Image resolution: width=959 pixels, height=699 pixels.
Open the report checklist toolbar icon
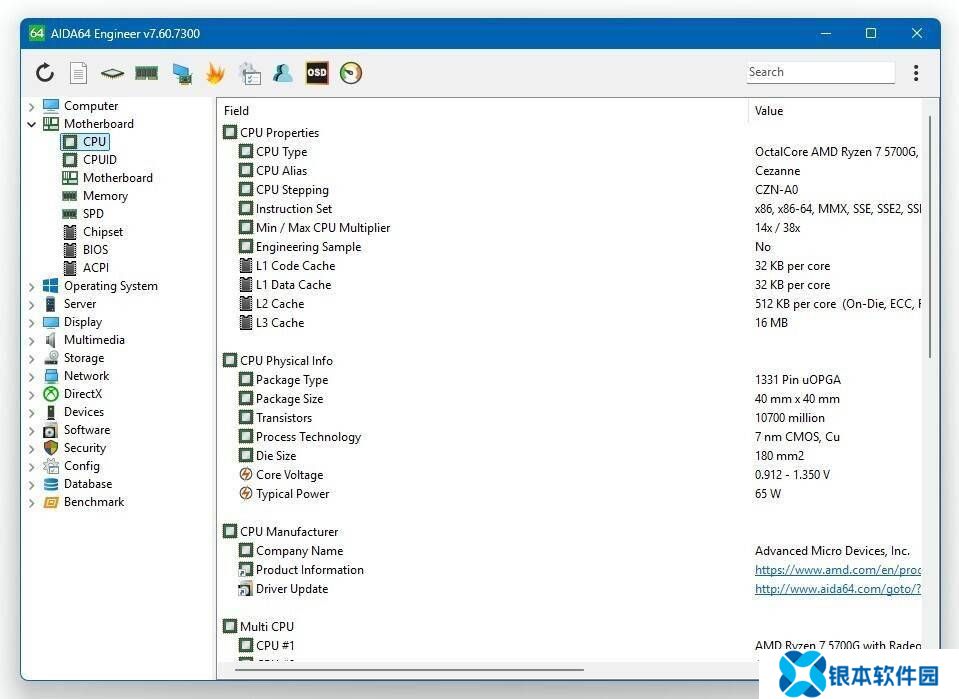pos(250,73)
